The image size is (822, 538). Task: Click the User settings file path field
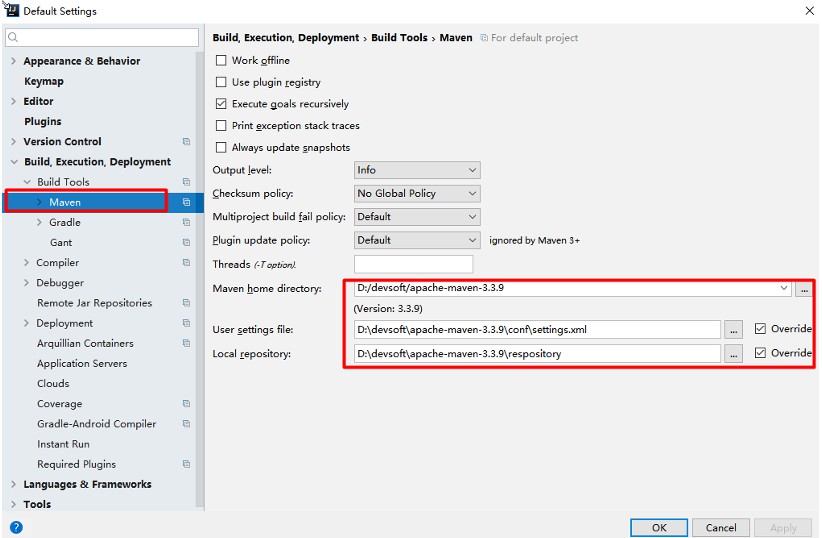point(537,329)
